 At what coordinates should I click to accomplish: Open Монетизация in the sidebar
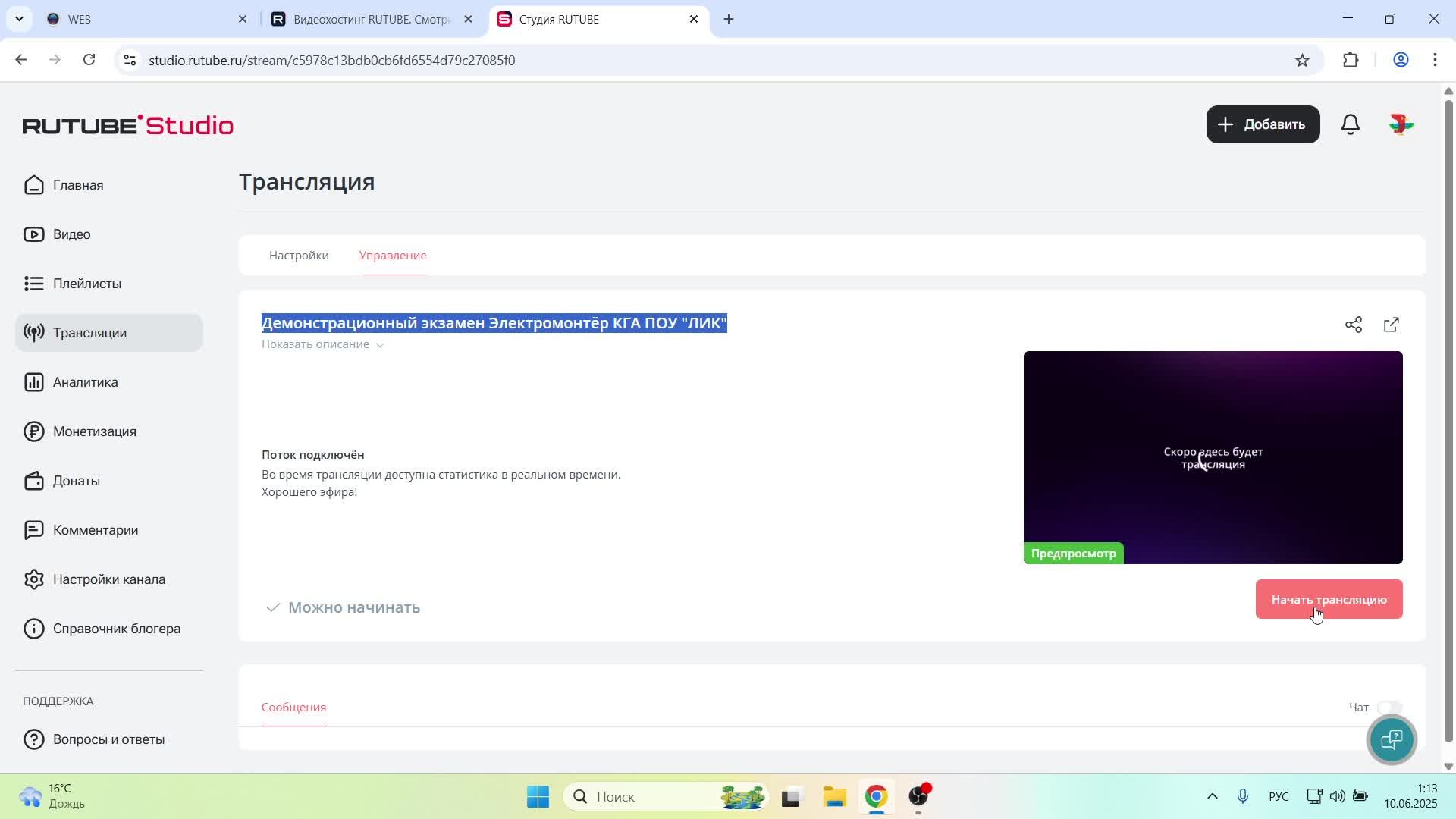(109, 431)
